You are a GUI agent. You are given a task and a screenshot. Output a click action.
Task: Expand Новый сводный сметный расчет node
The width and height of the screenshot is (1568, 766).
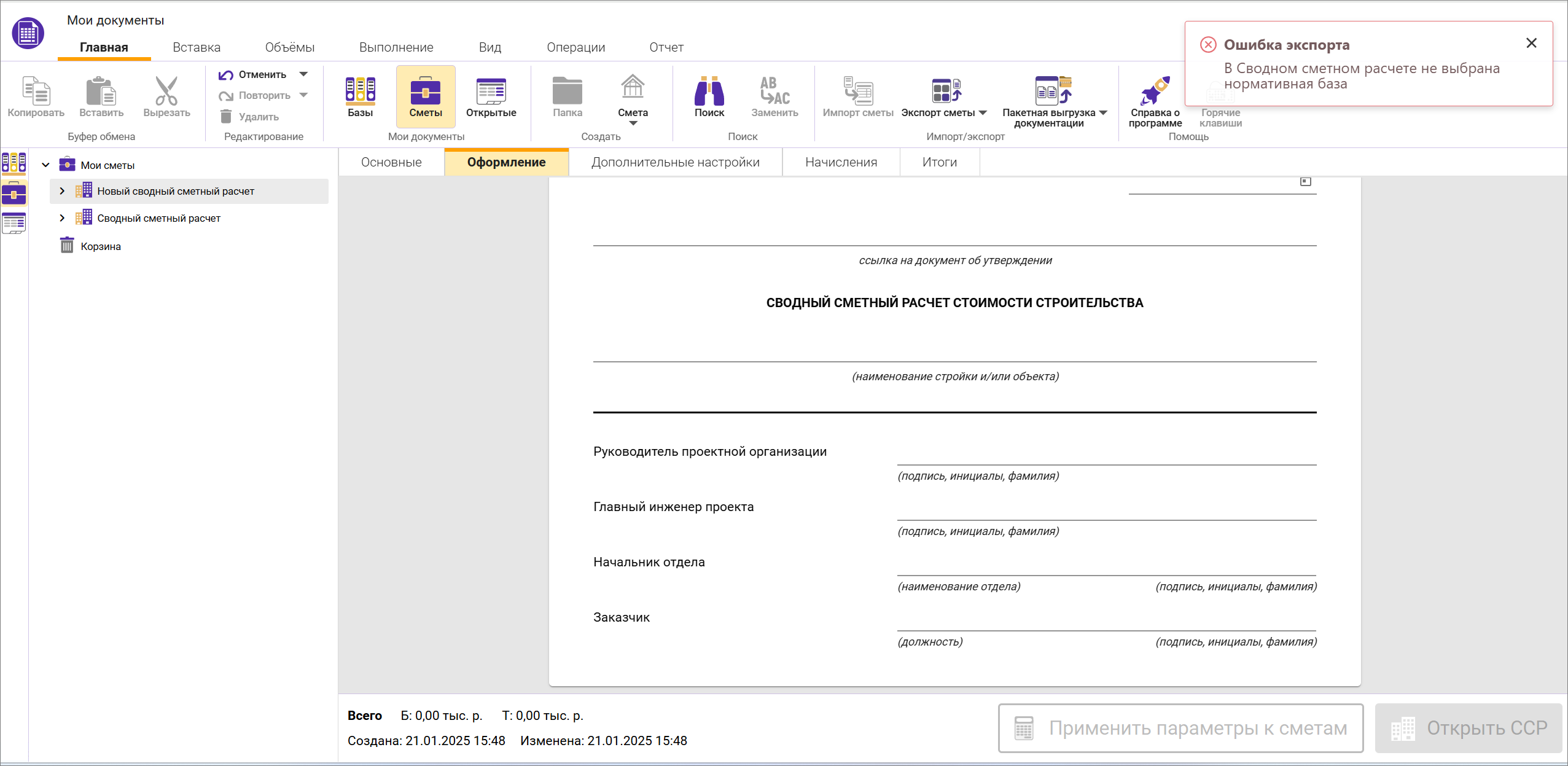[x=62, y=191]
